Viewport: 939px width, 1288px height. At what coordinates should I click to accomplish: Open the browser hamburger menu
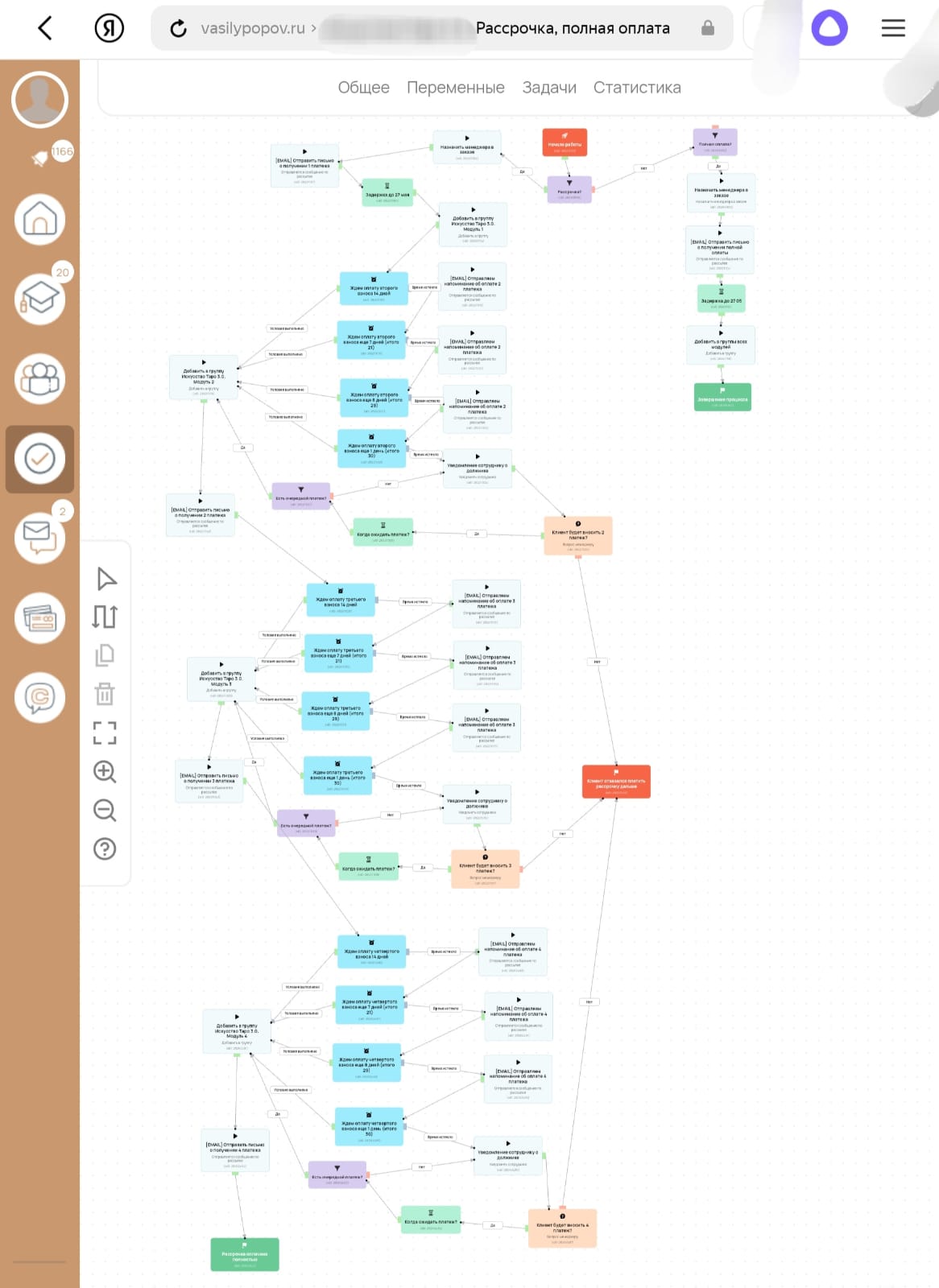point(892,28)
